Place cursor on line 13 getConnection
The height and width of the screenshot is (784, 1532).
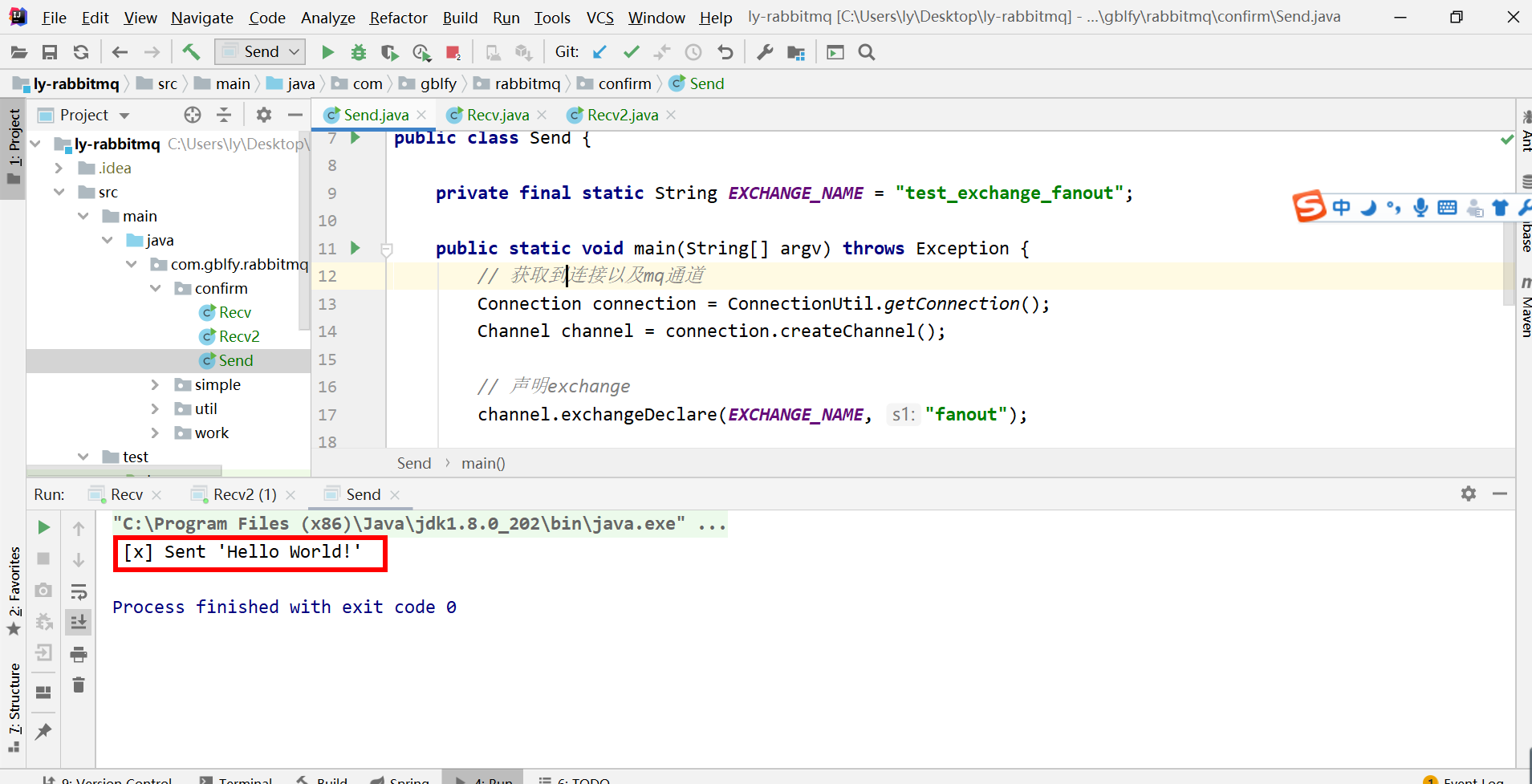tap(951, 304)
